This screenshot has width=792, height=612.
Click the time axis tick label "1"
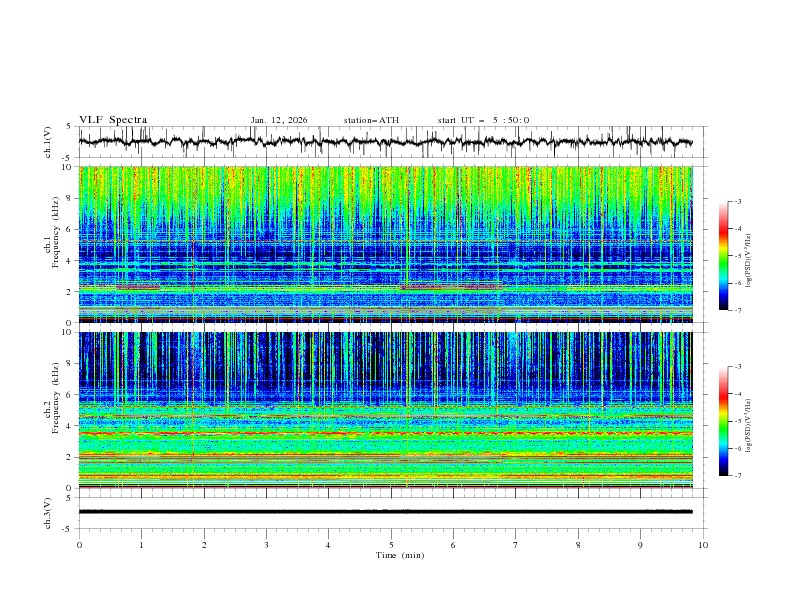141,545
